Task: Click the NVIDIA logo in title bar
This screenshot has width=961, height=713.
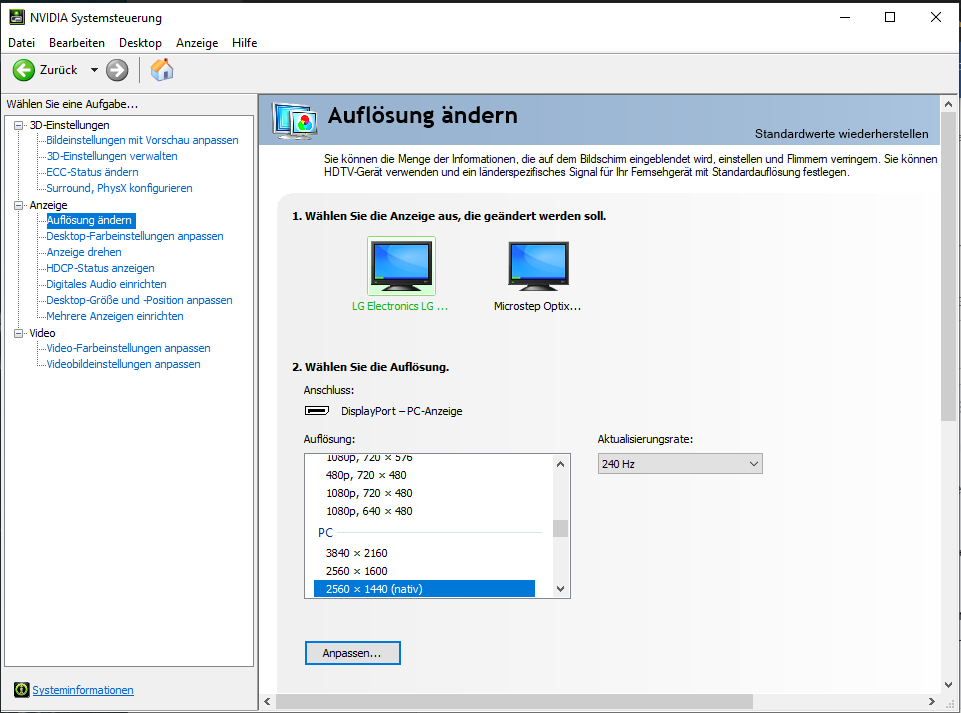Action: click(17, 17)
